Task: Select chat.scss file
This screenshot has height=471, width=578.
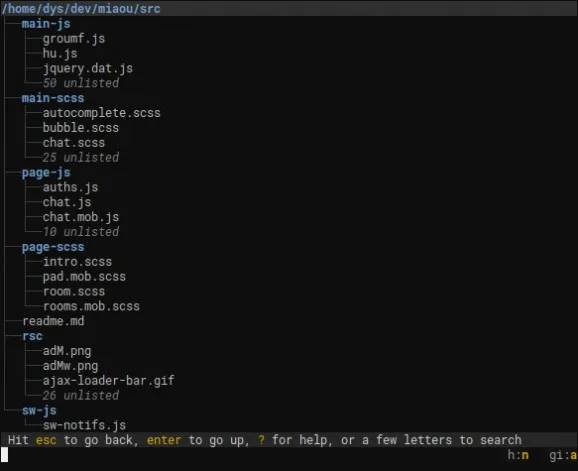Action: tap(74, 143)
